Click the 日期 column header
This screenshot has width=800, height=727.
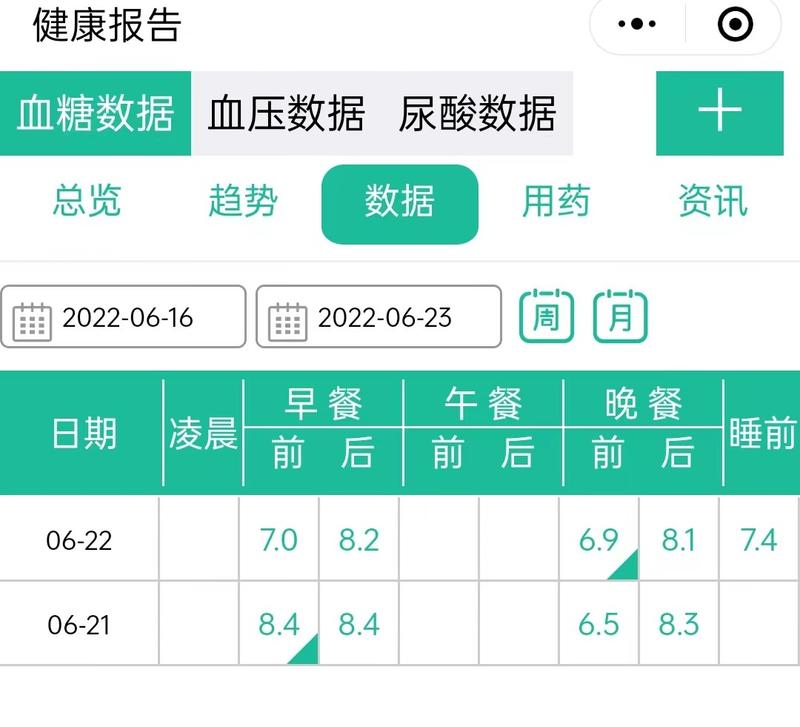[84, 433]
